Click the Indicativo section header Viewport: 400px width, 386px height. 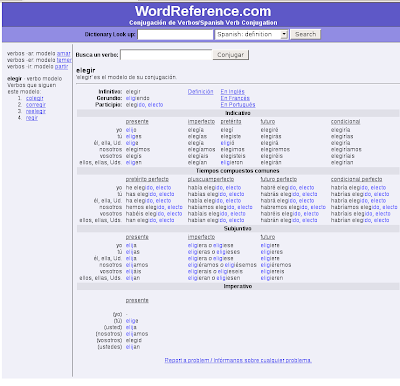(238, 113)
